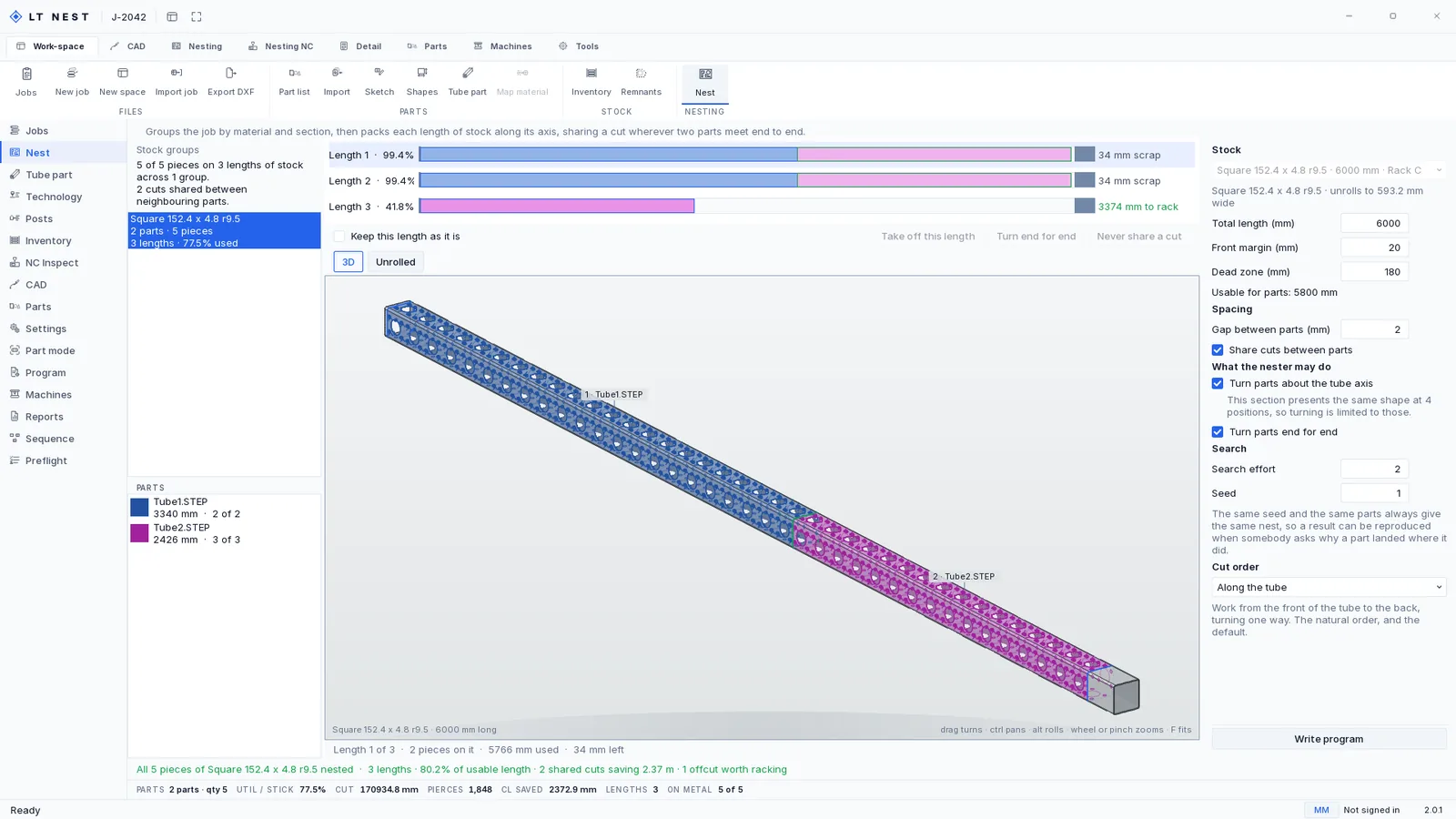Open the Shapes tool
The height and width of the screenshot is (819, 1456).
[422, 81]
